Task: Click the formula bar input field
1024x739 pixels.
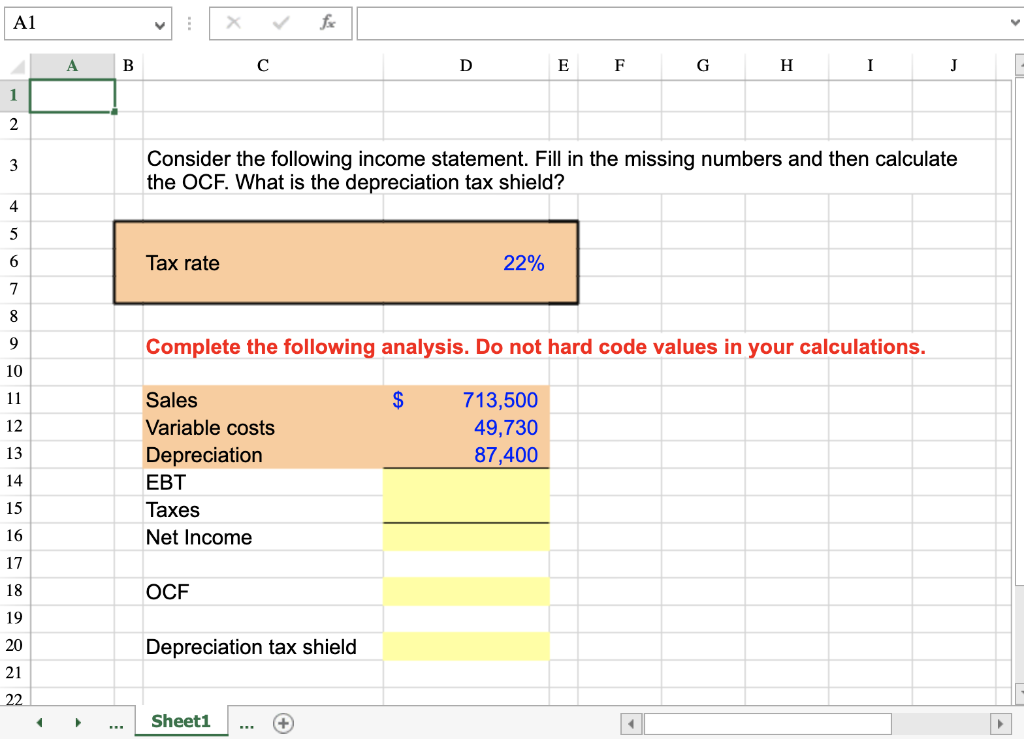Action: pyautogui.click(x=681, y=24)
